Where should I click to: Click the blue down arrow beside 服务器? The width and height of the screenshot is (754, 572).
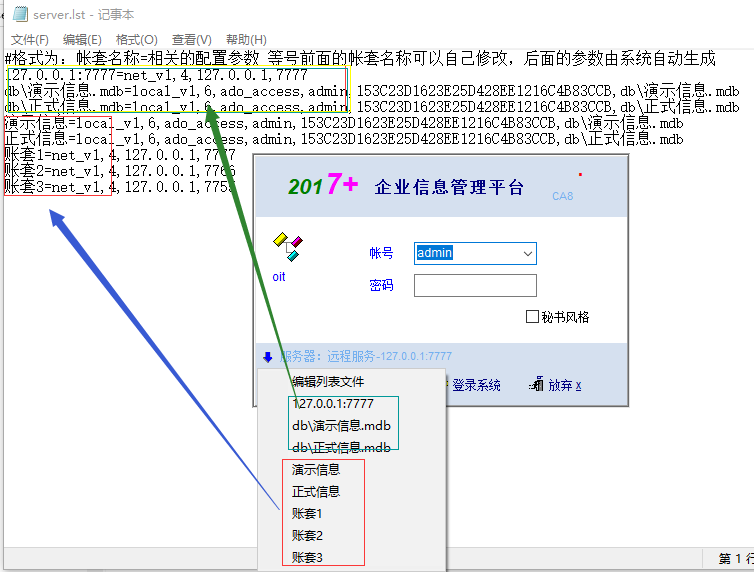coord(267,356)
